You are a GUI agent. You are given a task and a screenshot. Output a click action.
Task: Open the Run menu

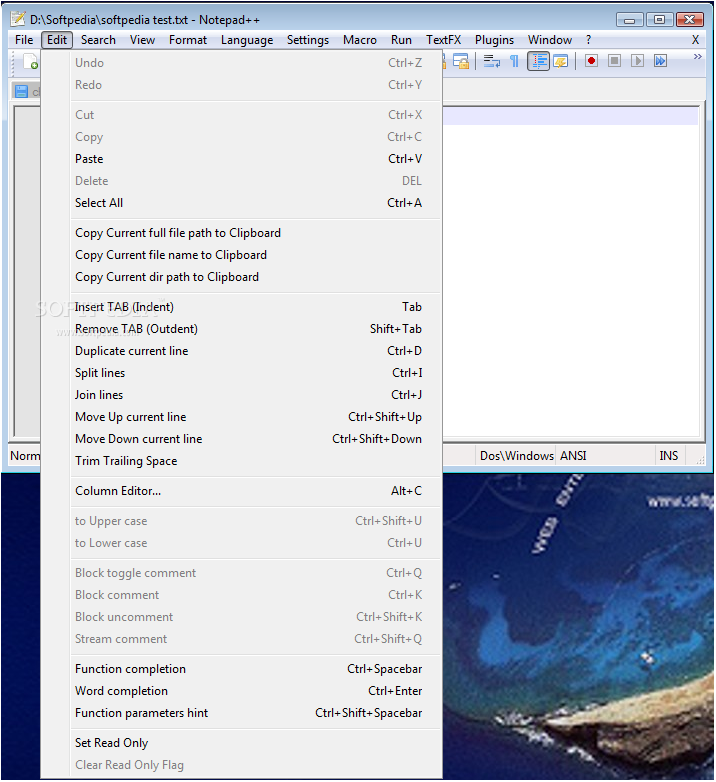[401, 40]
